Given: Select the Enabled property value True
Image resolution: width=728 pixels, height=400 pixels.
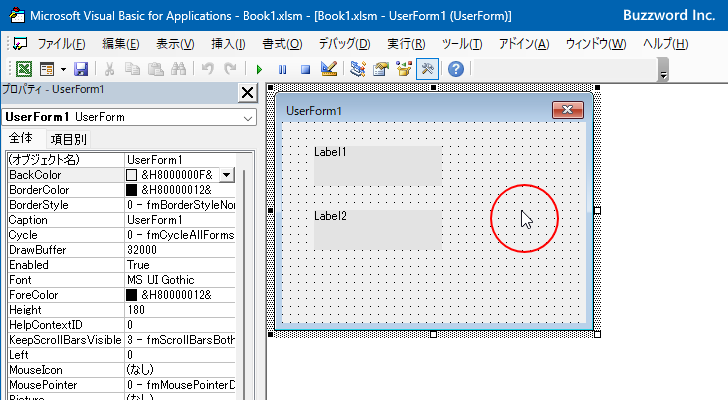Looking at the screenshot, I should click(x=180, y=265).
